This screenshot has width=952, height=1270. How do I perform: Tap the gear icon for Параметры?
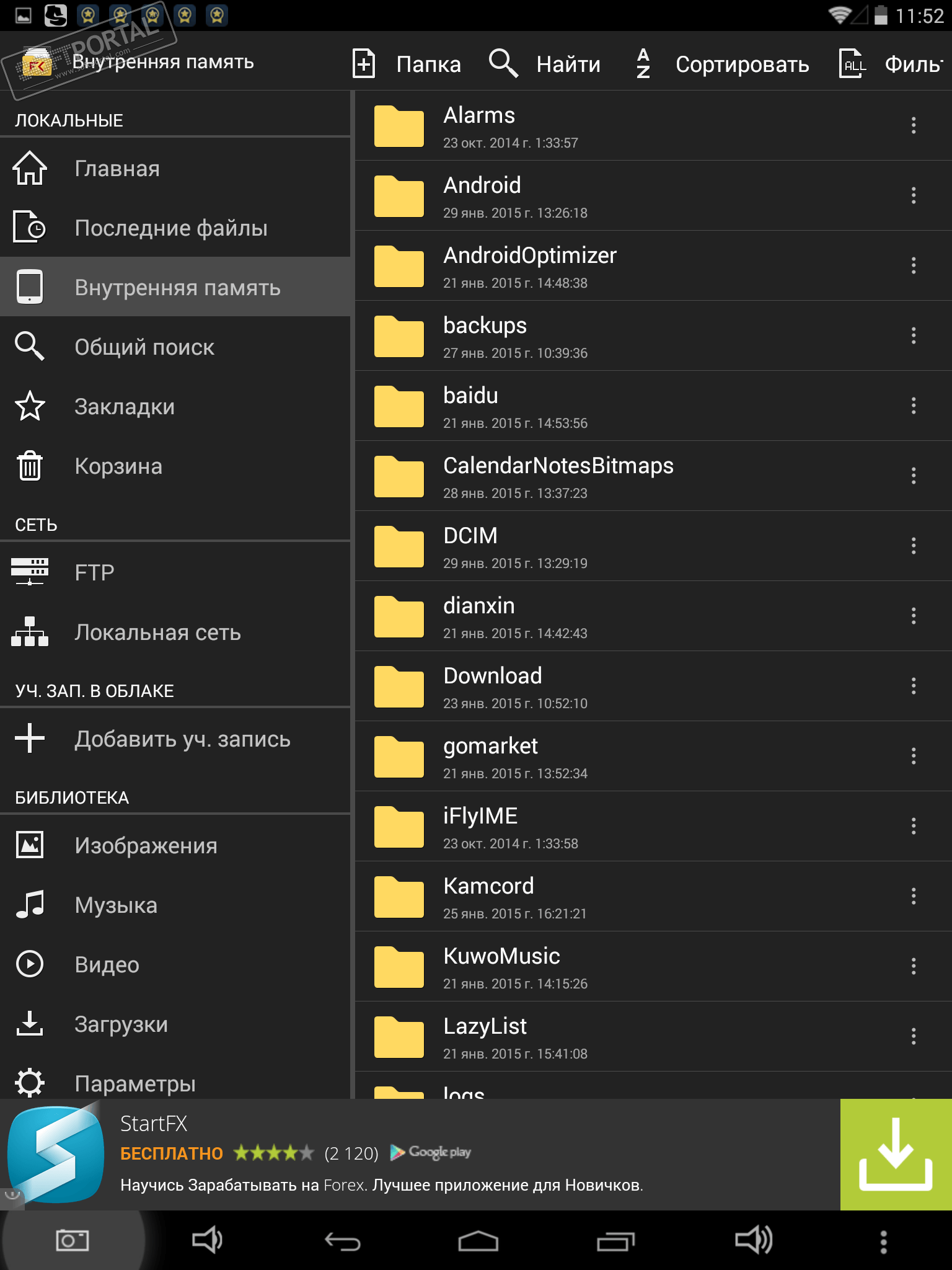30,1083
